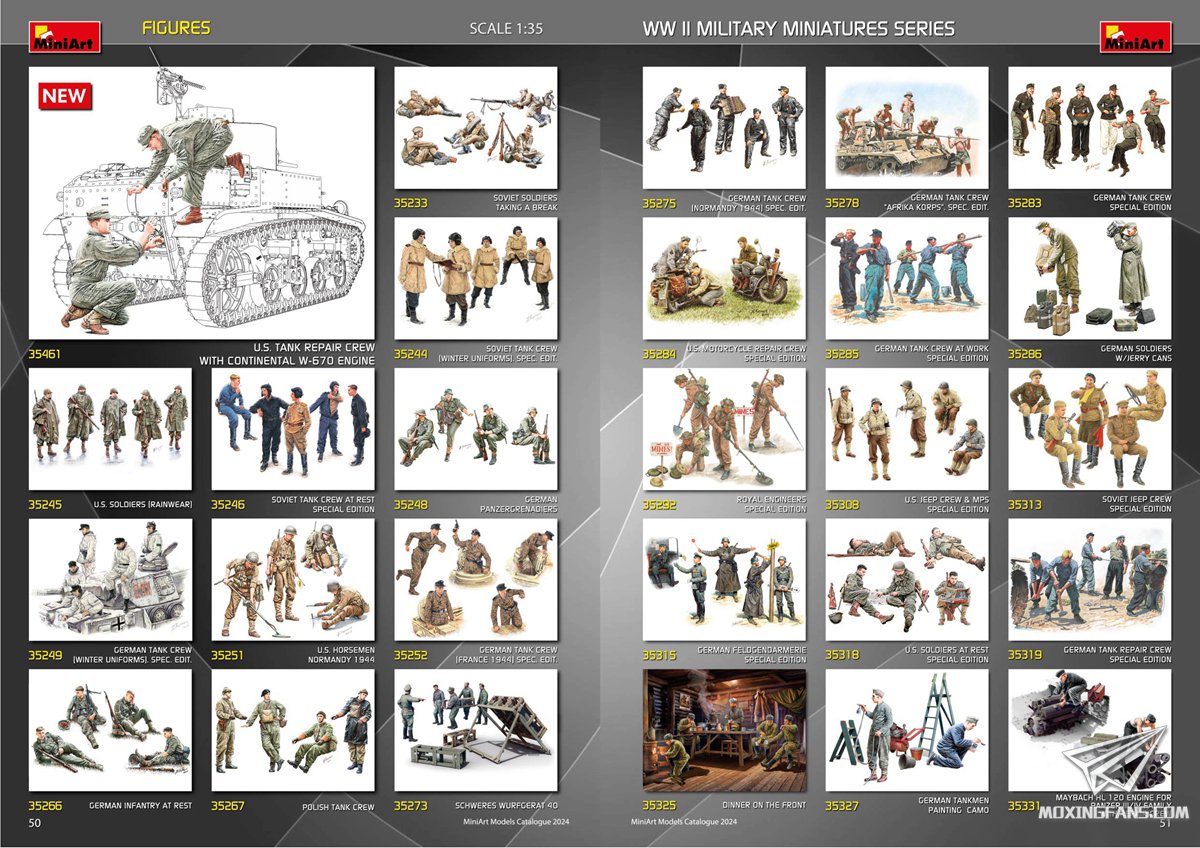Click the kit number 35325
The image size is (1200, 848).
[x=659, y=806]
